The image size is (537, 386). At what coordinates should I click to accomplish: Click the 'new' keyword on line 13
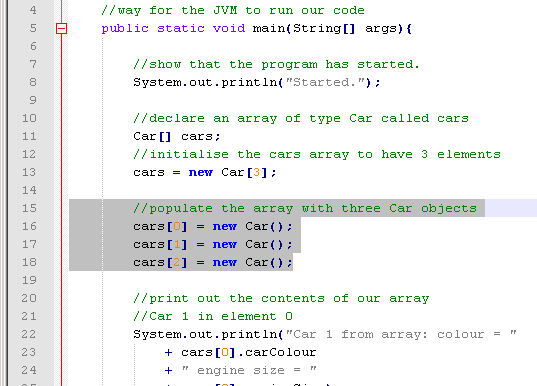(201, 172)
